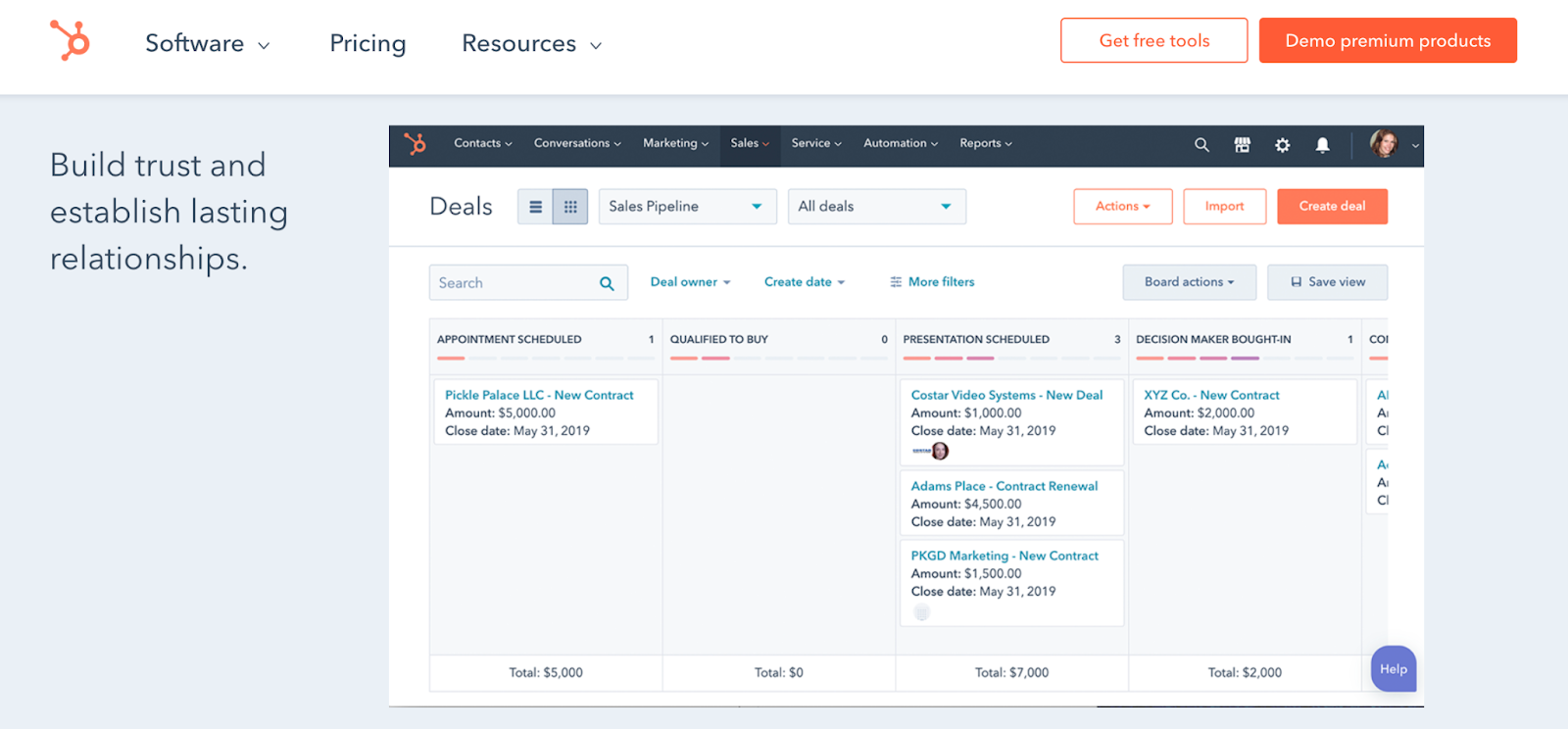This screenshot has height=729, width=1568.
Task: Go to Pricing page
Action: coord(367,44)
